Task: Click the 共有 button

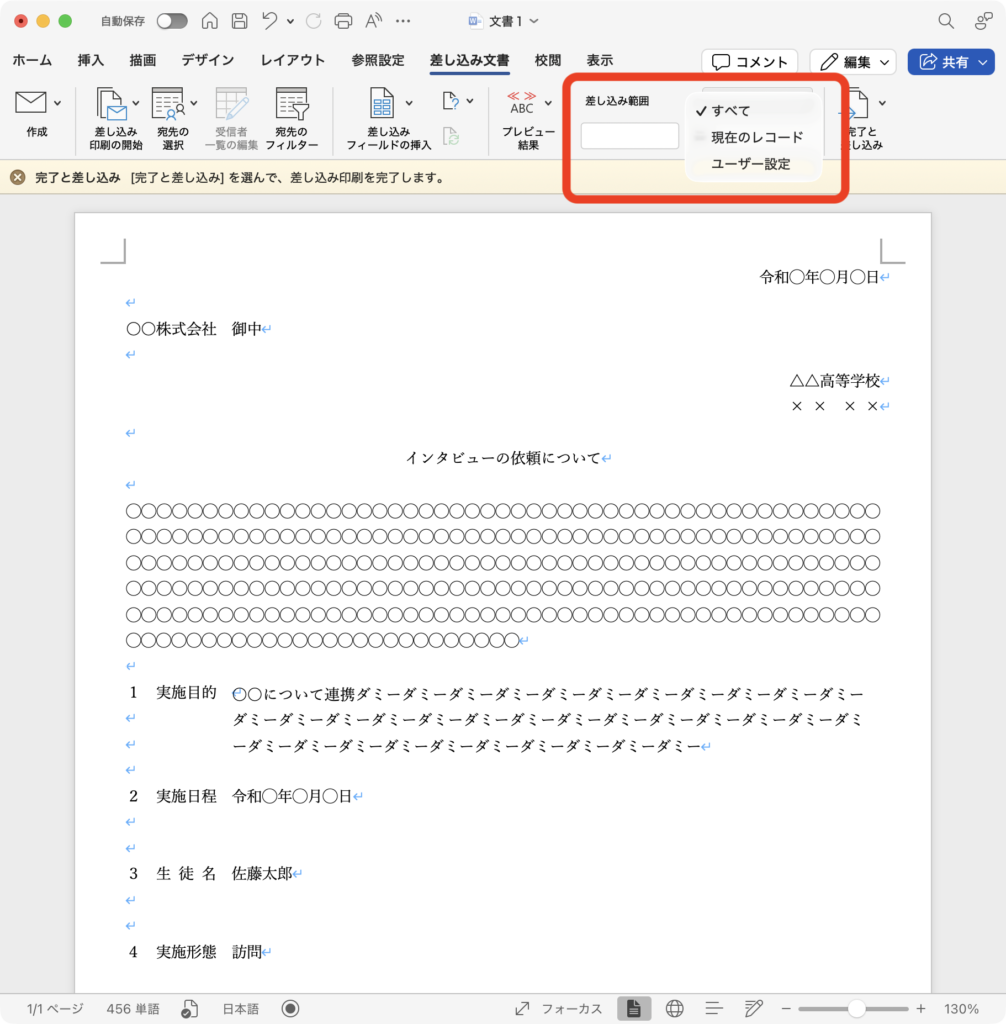Action: point(950,62)
